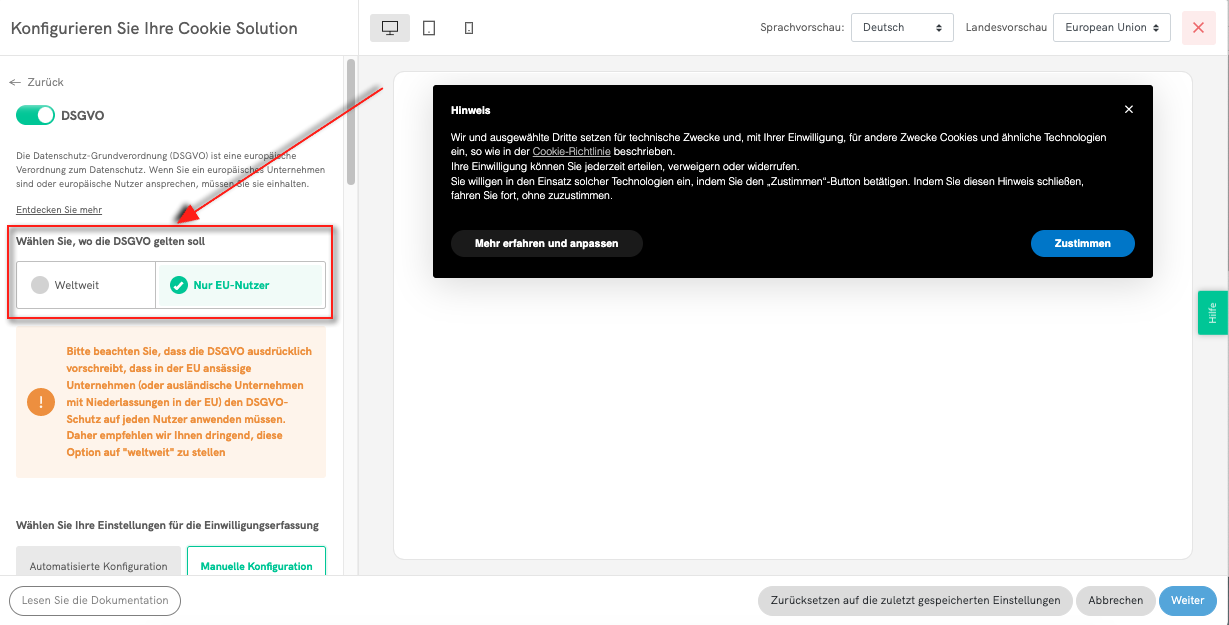The image size is (1229, 625).
Task: Switch to desktop preview icon
Action: (x=390, y=28)
